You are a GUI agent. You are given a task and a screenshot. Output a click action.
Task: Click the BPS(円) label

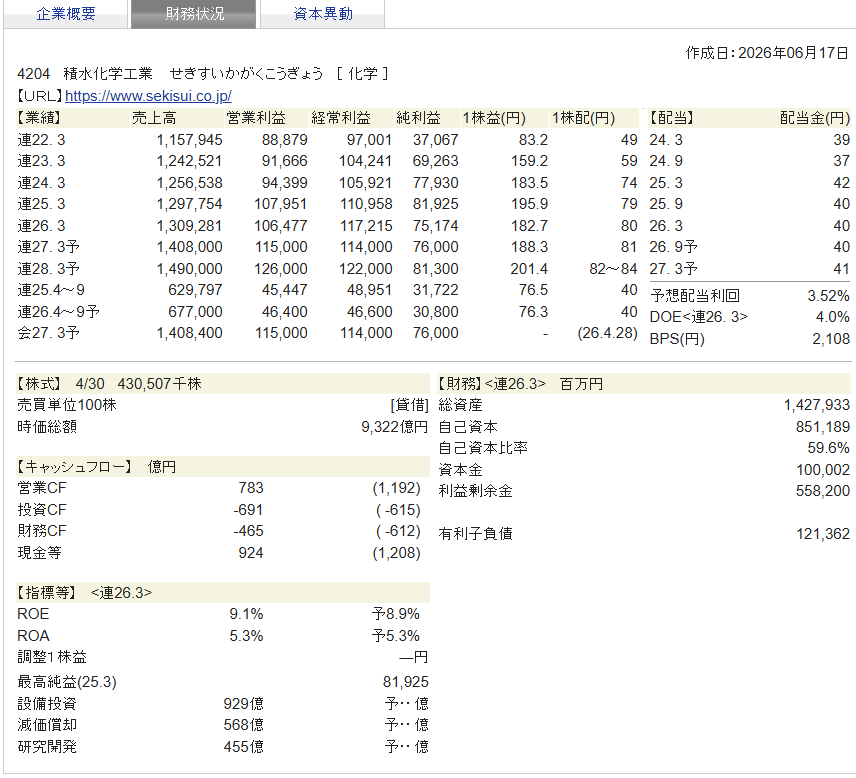(677, 339)
